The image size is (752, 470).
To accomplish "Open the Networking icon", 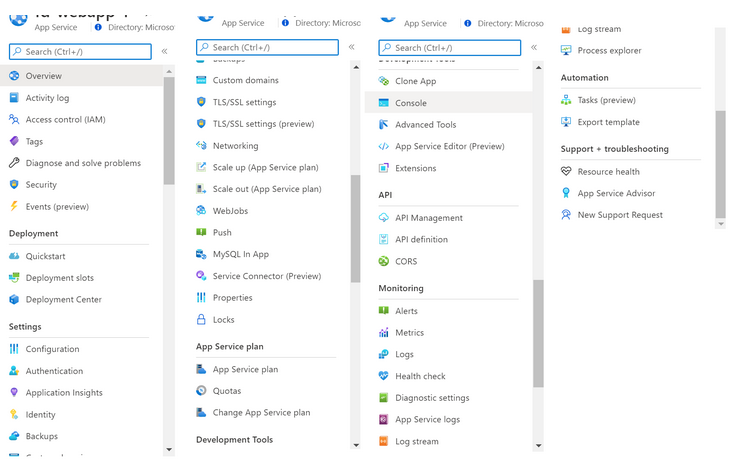I will tap(201, 145).
